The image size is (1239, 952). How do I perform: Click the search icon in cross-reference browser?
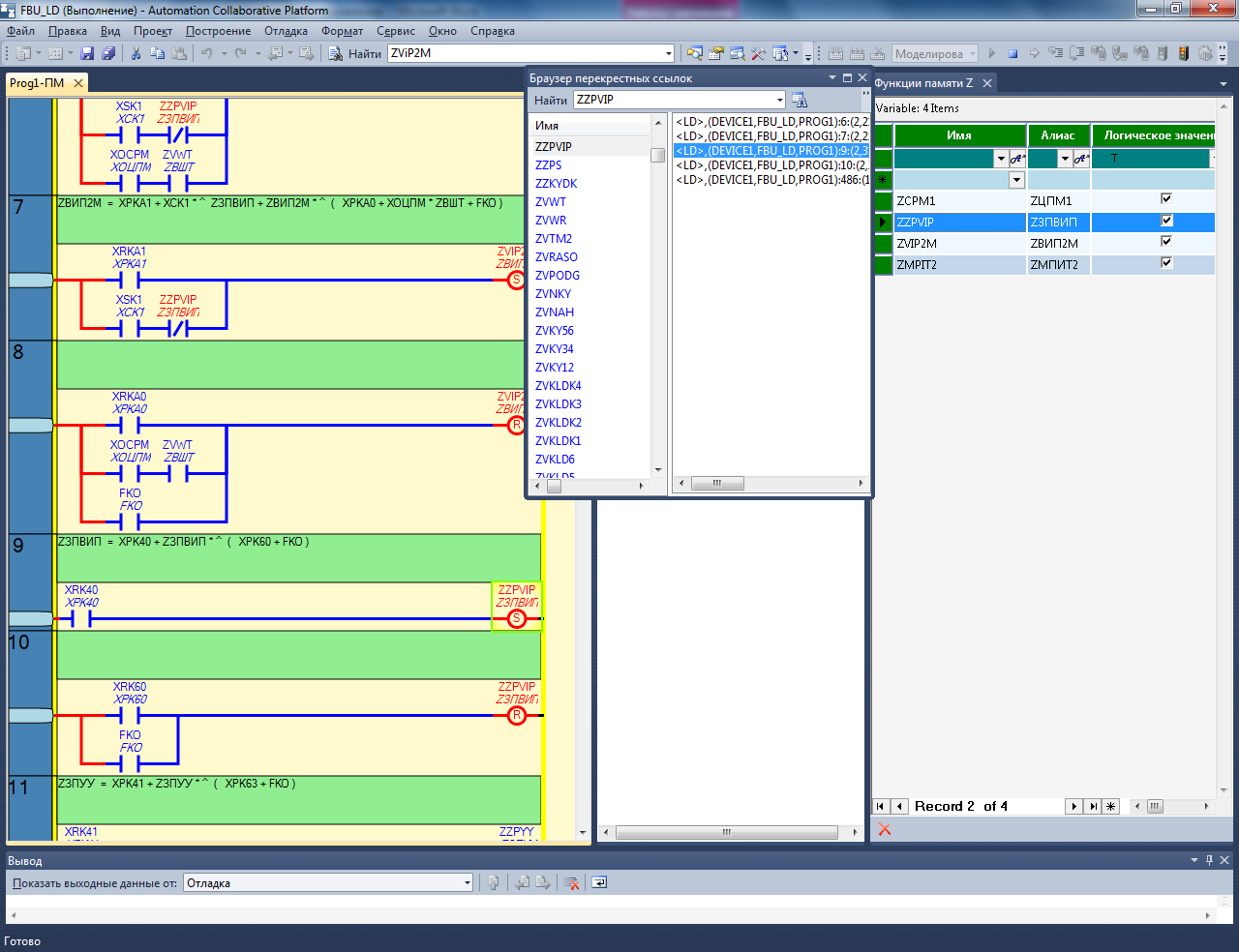[x=800, y=100]
